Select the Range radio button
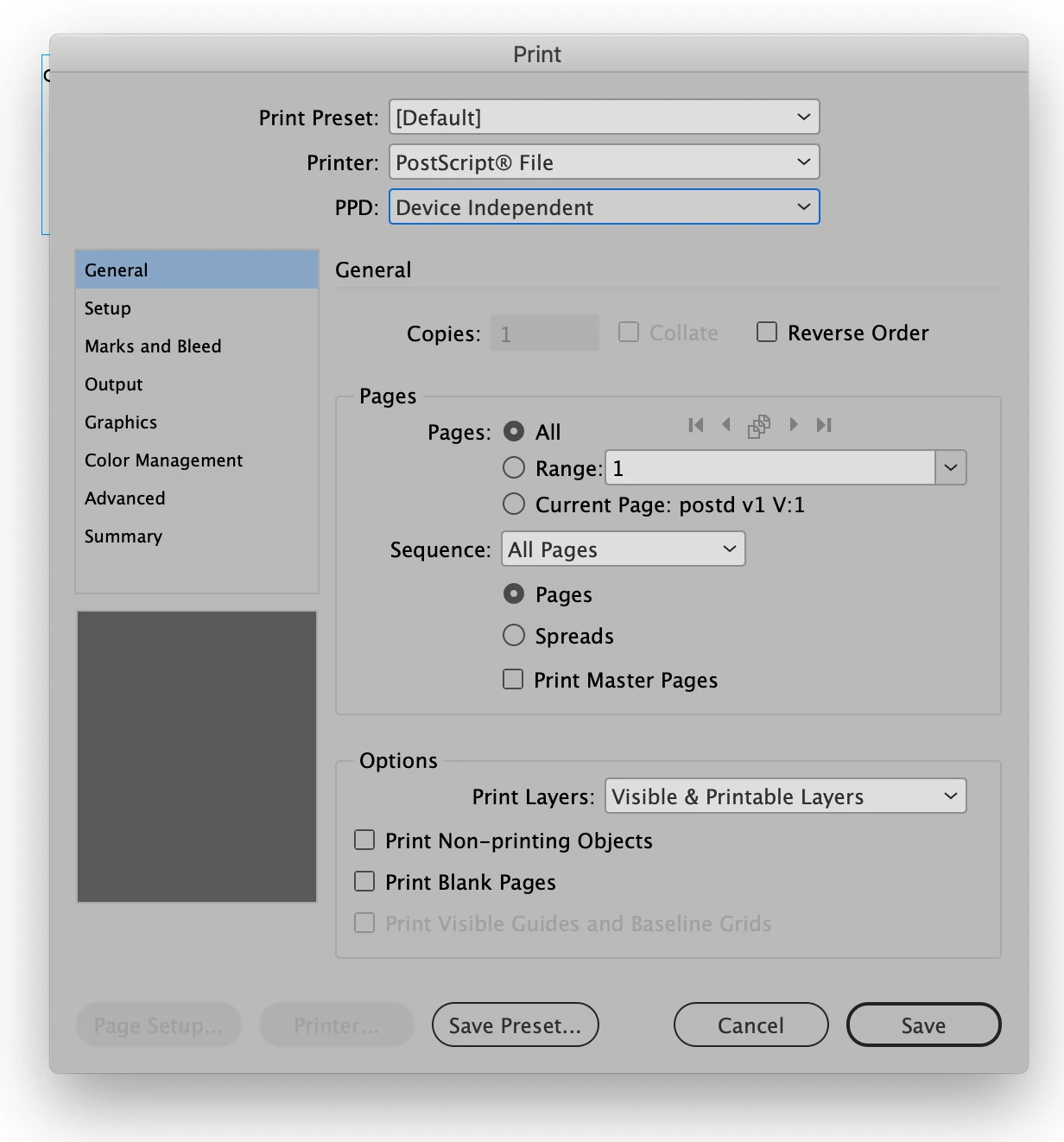The height and width of the screenshot is (1142, 1064). point(514,467)
